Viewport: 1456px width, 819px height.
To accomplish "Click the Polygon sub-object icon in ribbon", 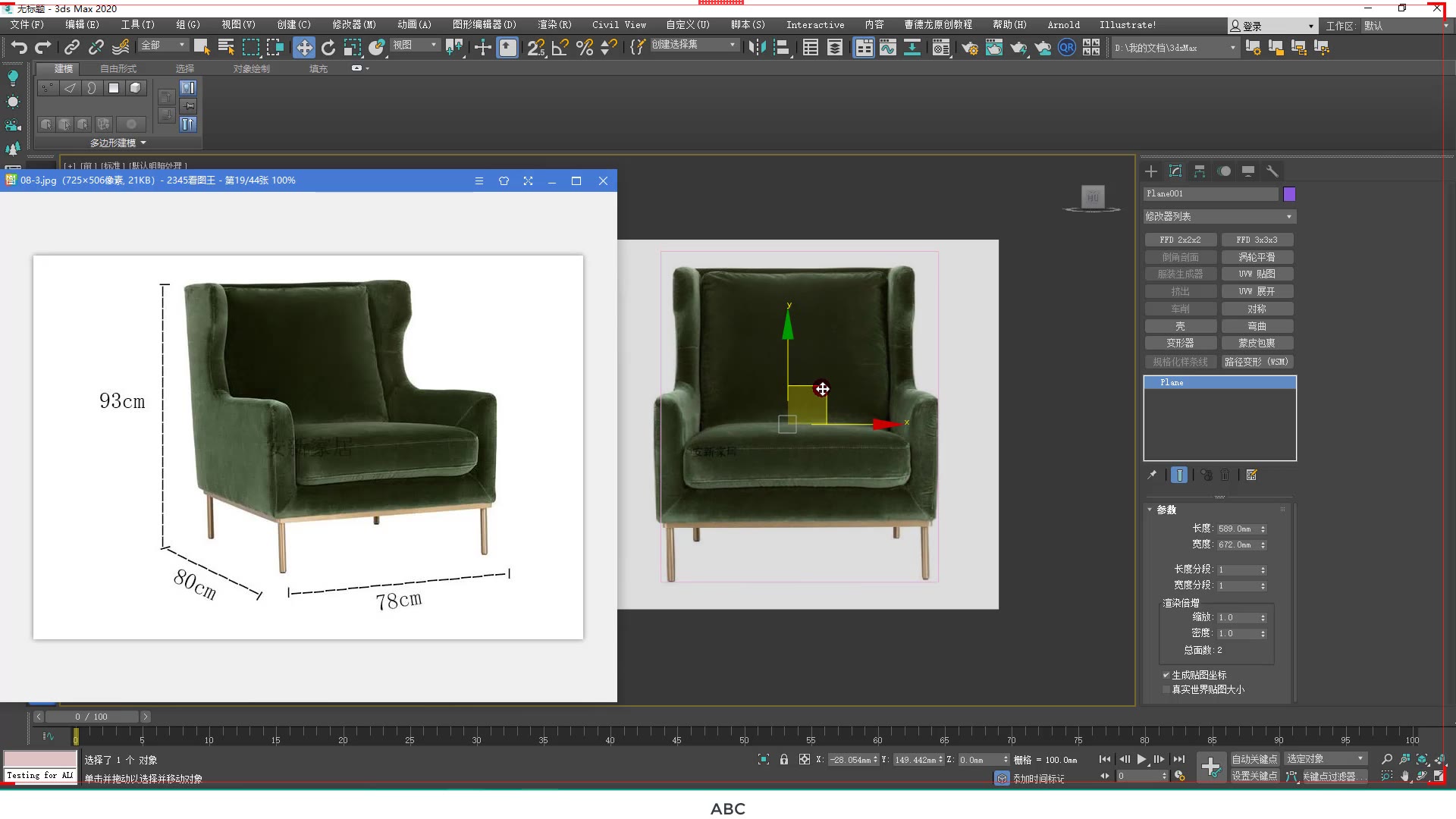I will (113, 88).
